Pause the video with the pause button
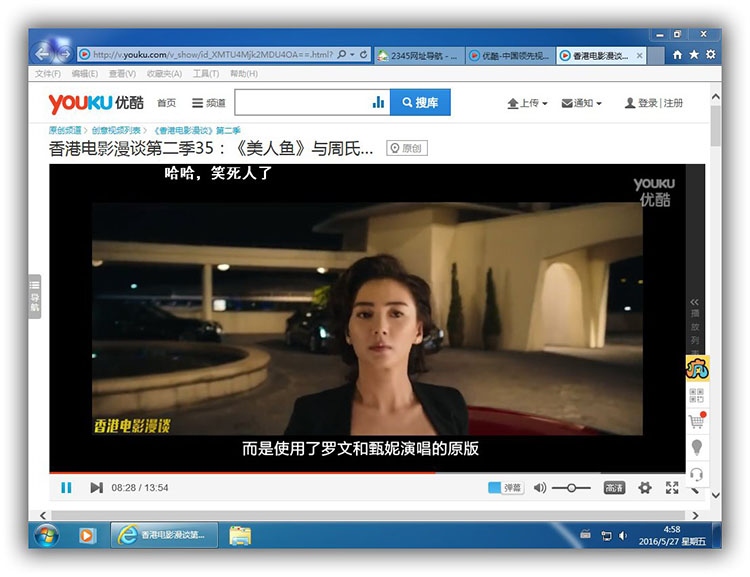The width and height of the screenshot is (750, 577). [x=66, y=488]
